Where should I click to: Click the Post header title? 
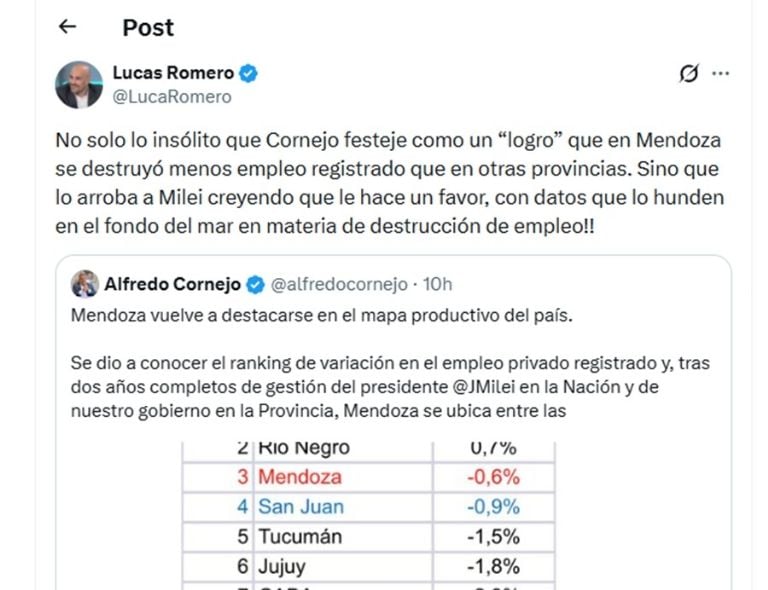coord(148,28)
